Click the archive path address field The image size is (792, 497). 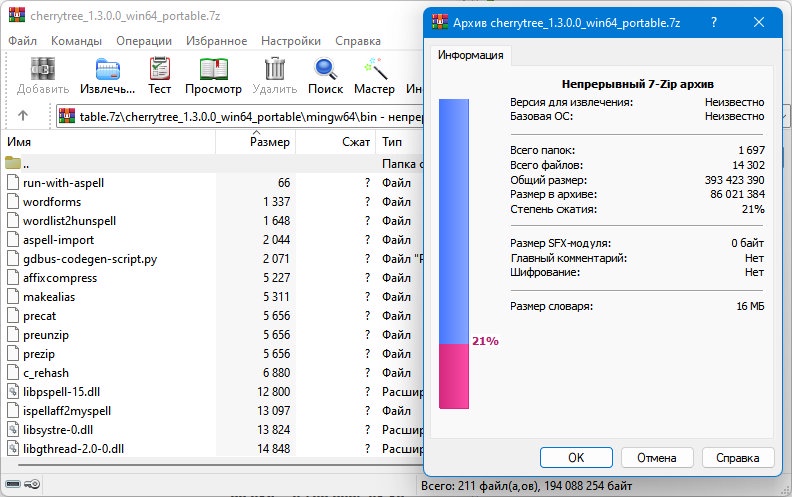(x=240, y=117)
